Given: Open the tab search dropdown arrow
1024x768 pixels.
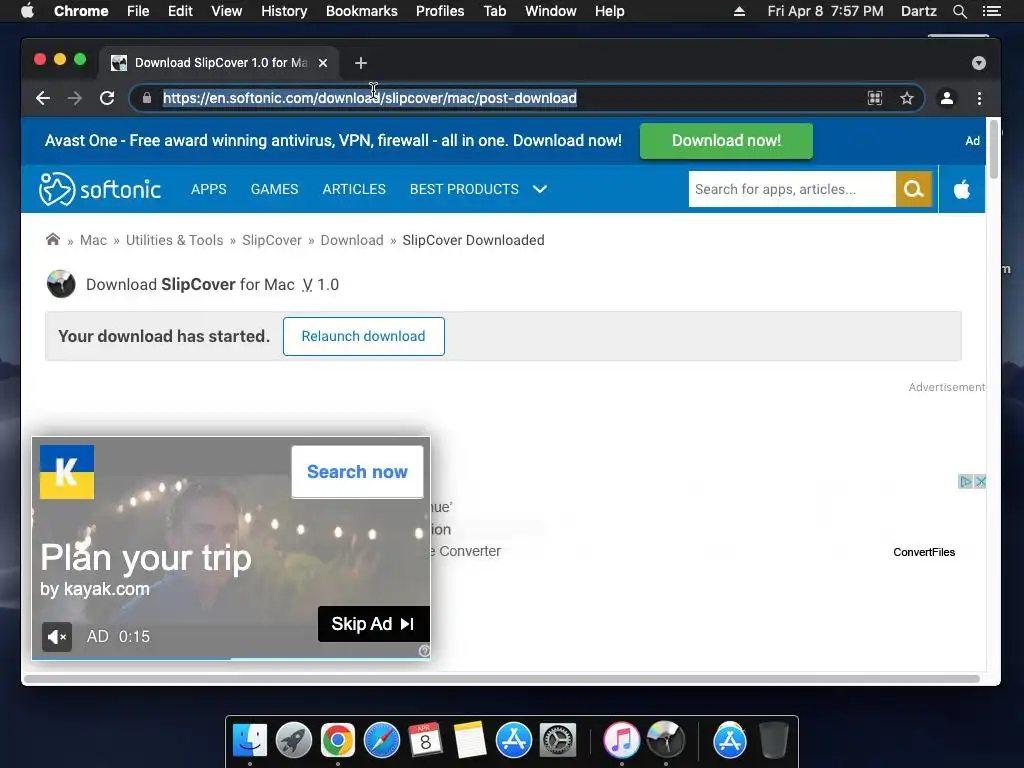Looking at the screenshot, I should click(978, 63).
